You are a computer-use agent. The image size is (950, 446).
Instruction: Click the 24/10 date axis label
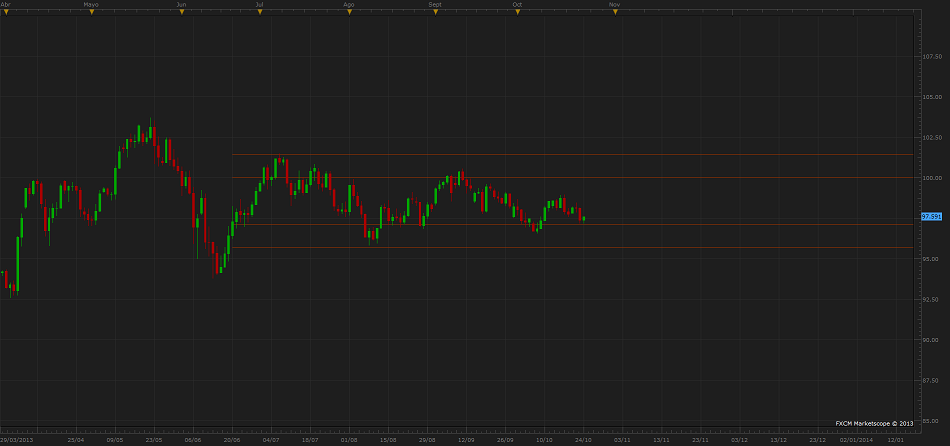click(583, 439)
